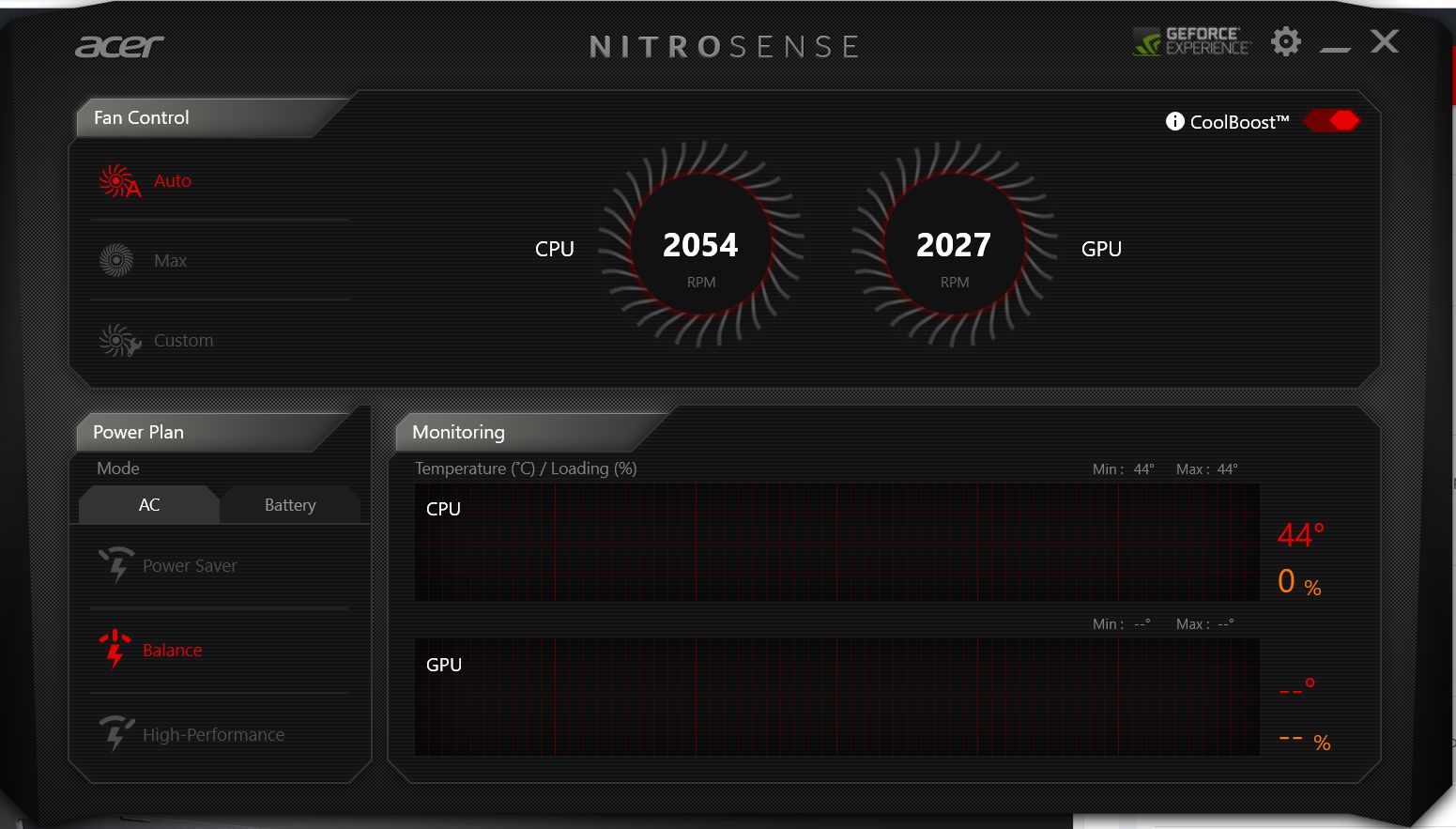Open settings via the gear icon
Screen dimensions: 1456x829
click(x=1285, y=41)
